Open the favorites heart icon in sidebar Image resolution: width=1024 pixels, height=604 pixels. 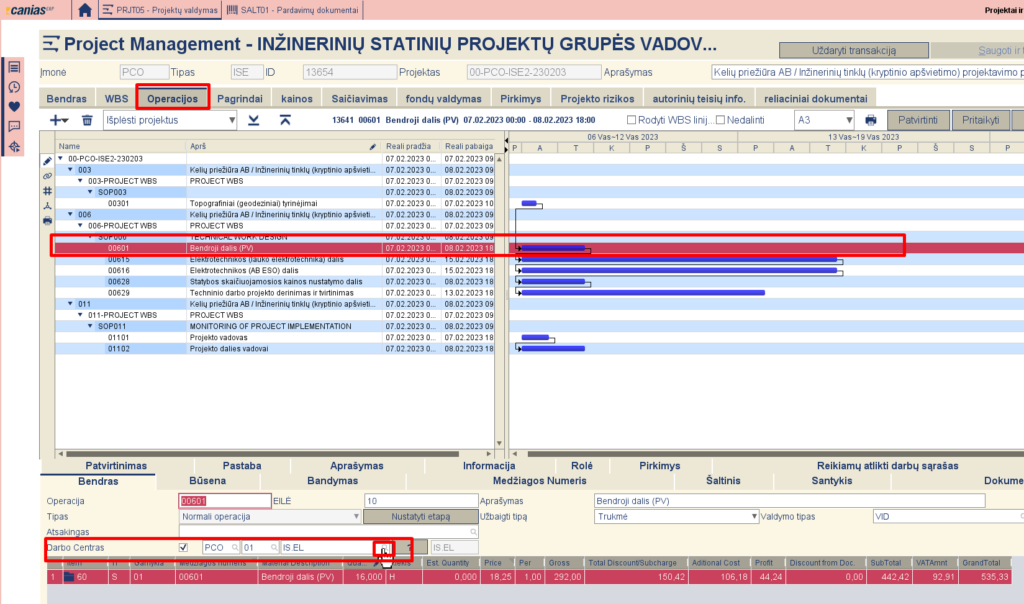point(14,106)
